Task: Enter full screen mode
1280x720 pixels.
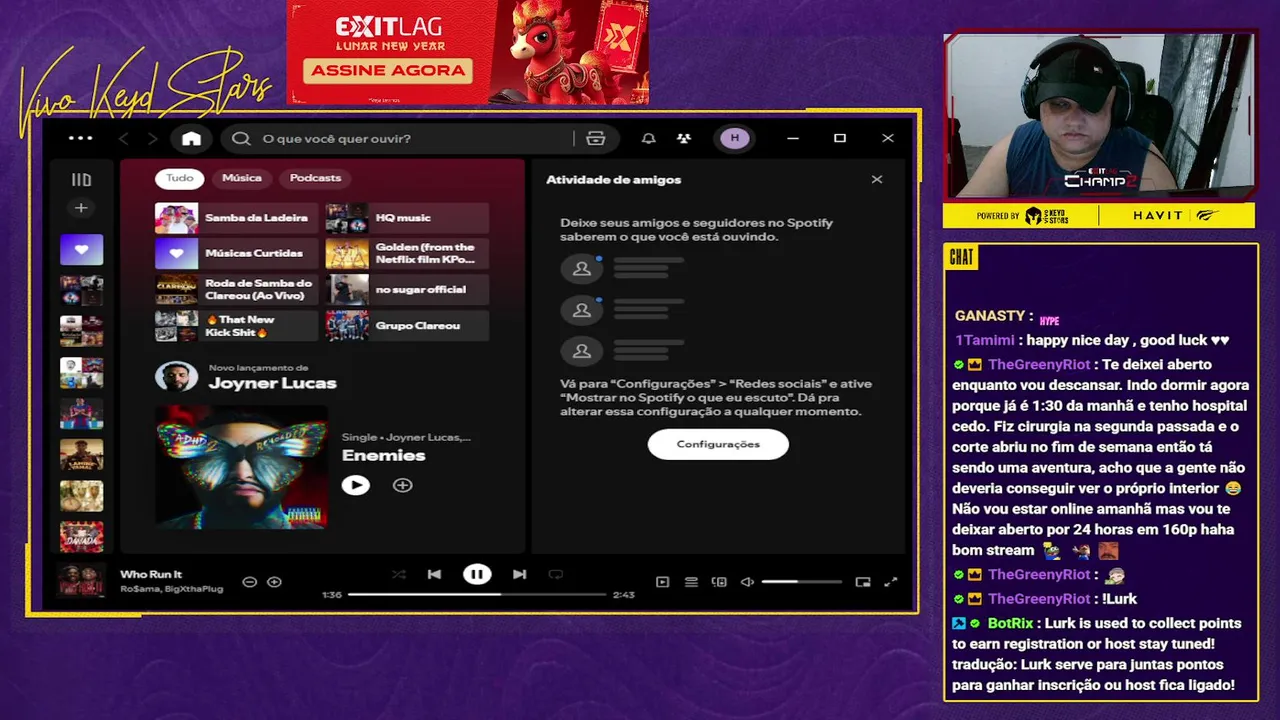Action: click(x=891, y=582)
